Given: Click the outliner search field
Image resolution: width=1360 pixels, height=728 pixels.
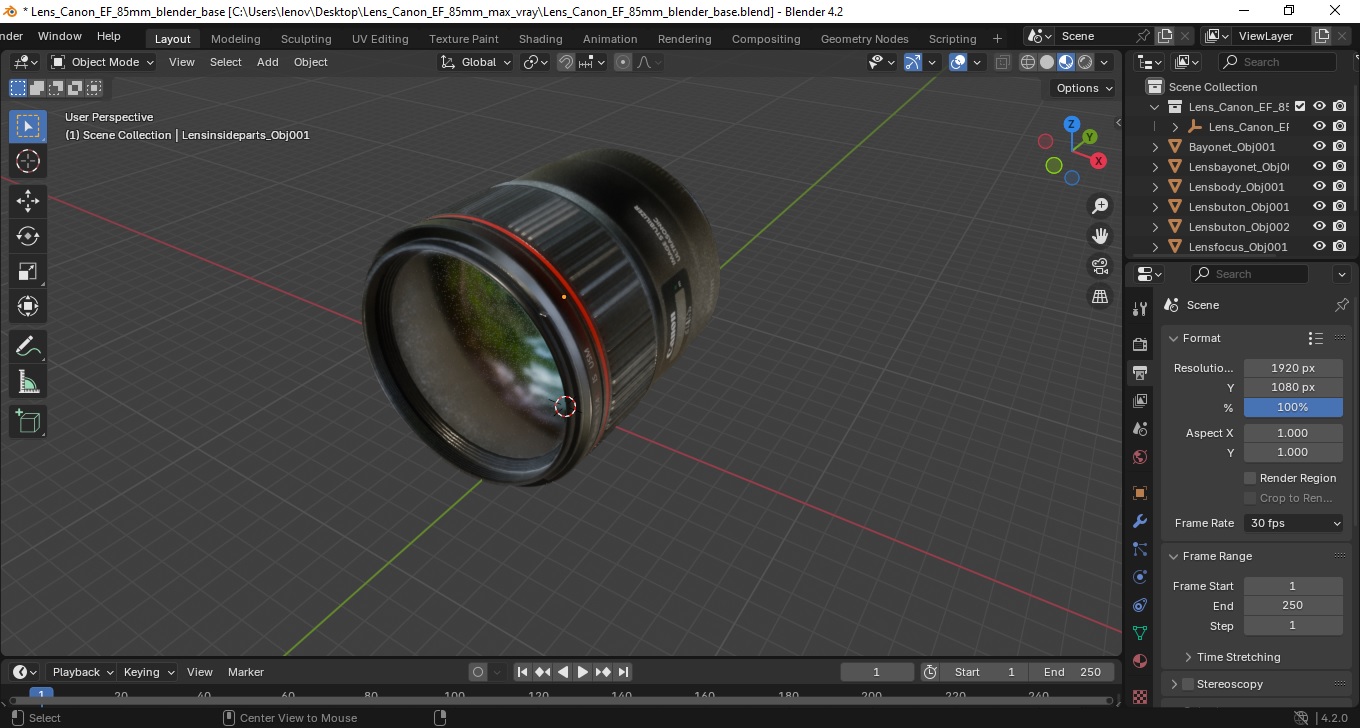Looking at the screenshot, I should point(1280,62).
